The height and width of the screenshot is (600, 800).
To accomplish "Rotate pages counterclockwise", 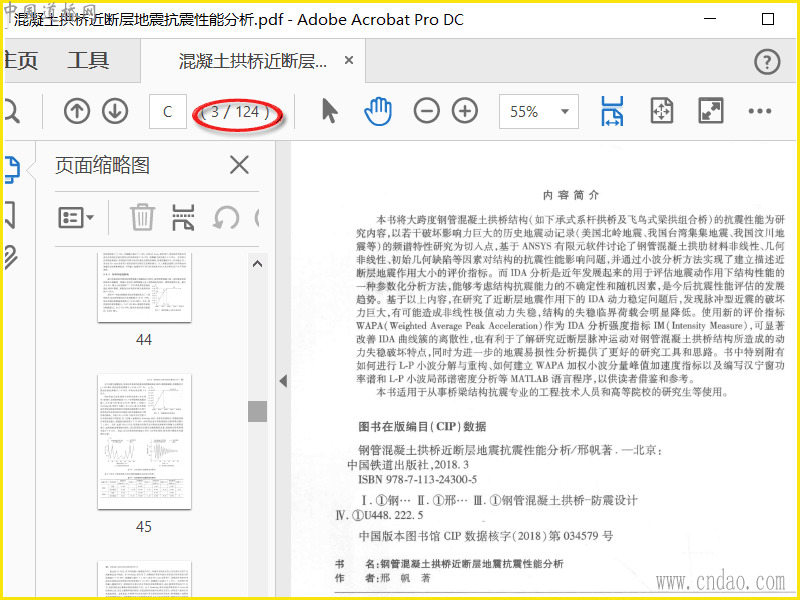I will (226, 217).
